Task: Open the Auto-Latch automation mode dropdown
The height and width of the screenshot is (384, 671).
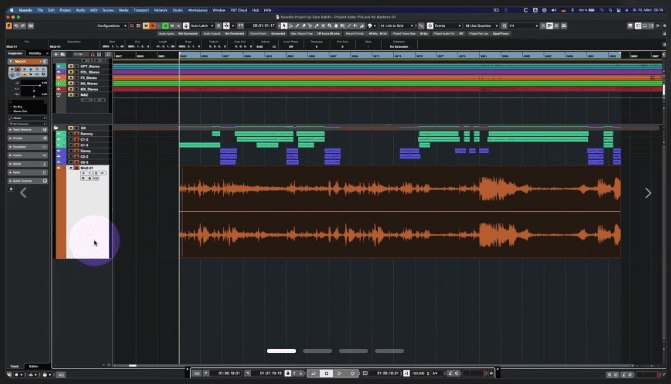Action: click(202, 26)
